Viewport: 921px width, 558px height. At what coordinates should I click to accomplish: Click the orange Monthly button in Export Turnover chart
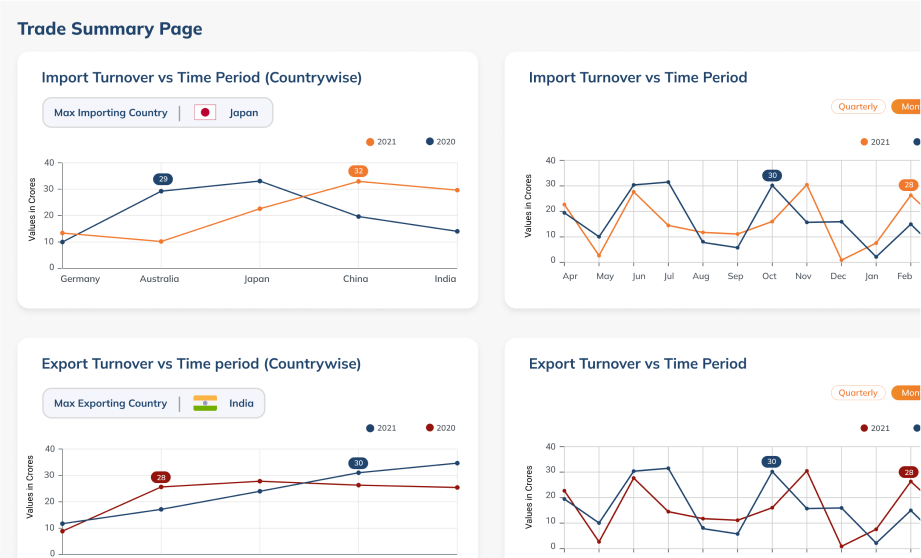click(x=908, y=393)
